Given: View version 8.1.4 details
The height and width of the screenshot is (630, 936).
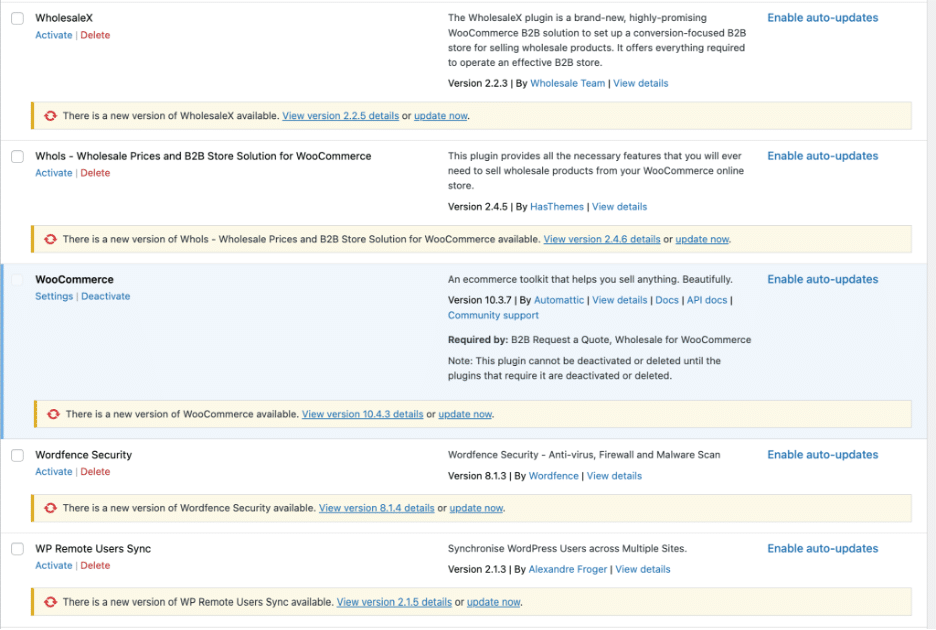Looking at the screenshot, I should pyautogui.click(x=376, y=508).
